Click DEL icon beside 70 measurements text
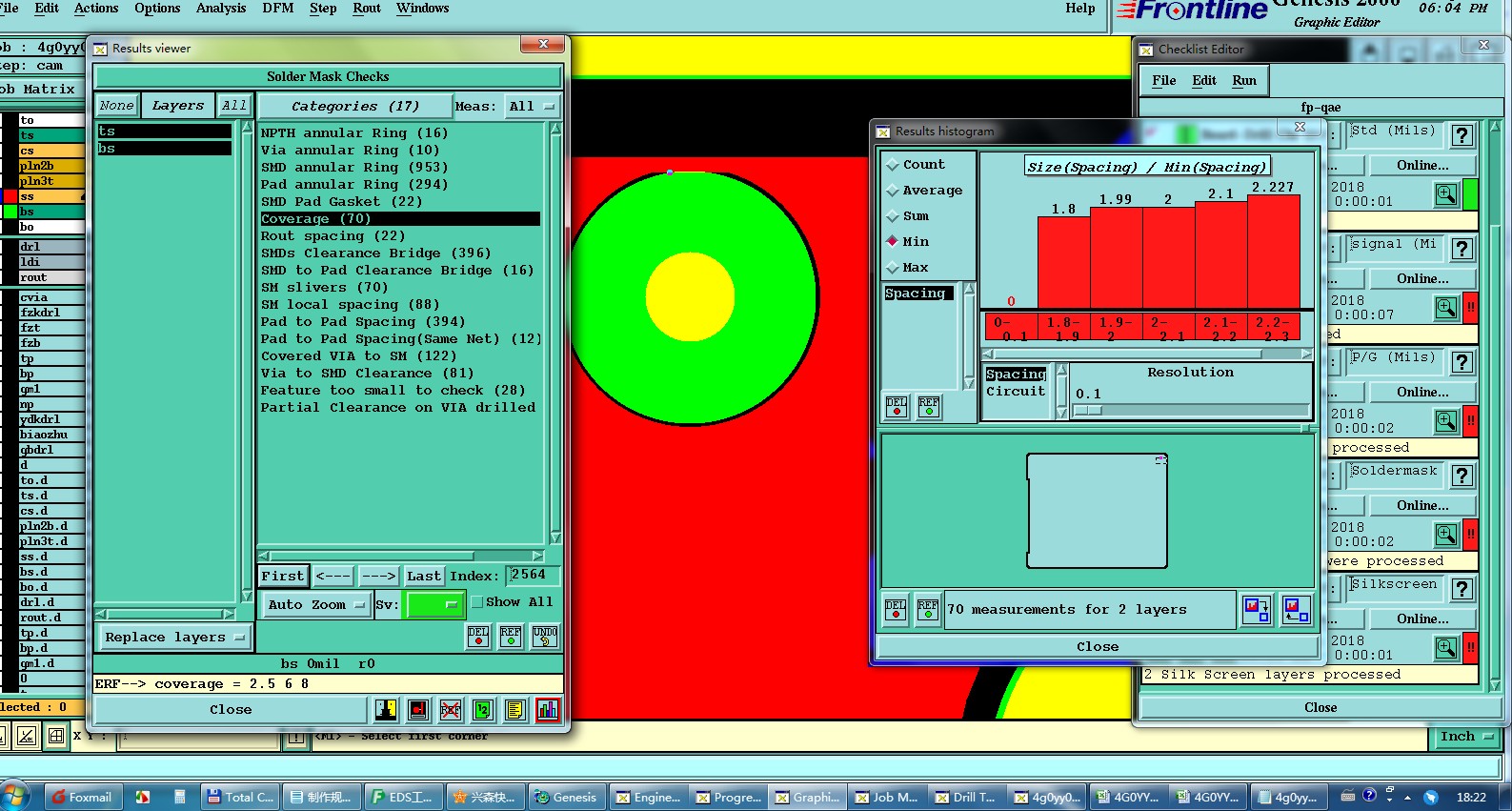The width and height of the screenshot is (1512, 811). tap(896, 609)
